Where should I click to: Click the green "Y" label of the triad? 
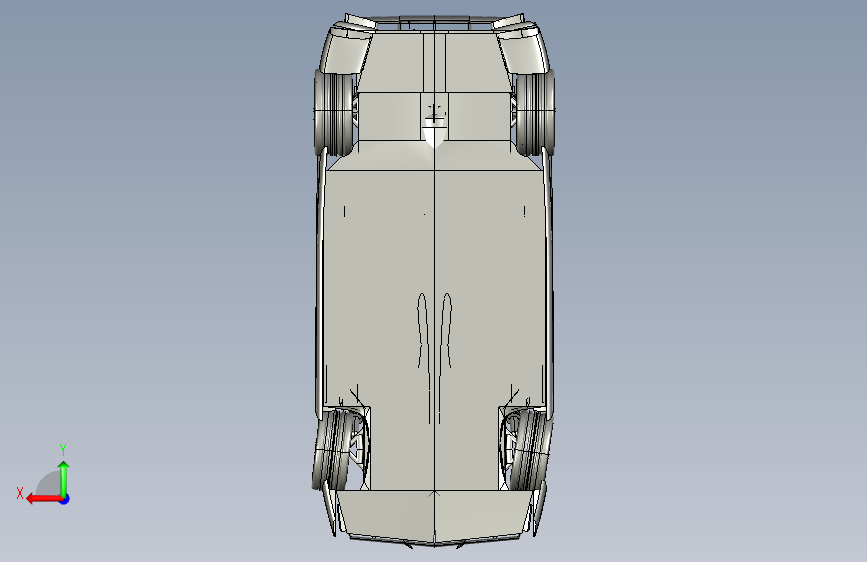click(x=63, y=449)
